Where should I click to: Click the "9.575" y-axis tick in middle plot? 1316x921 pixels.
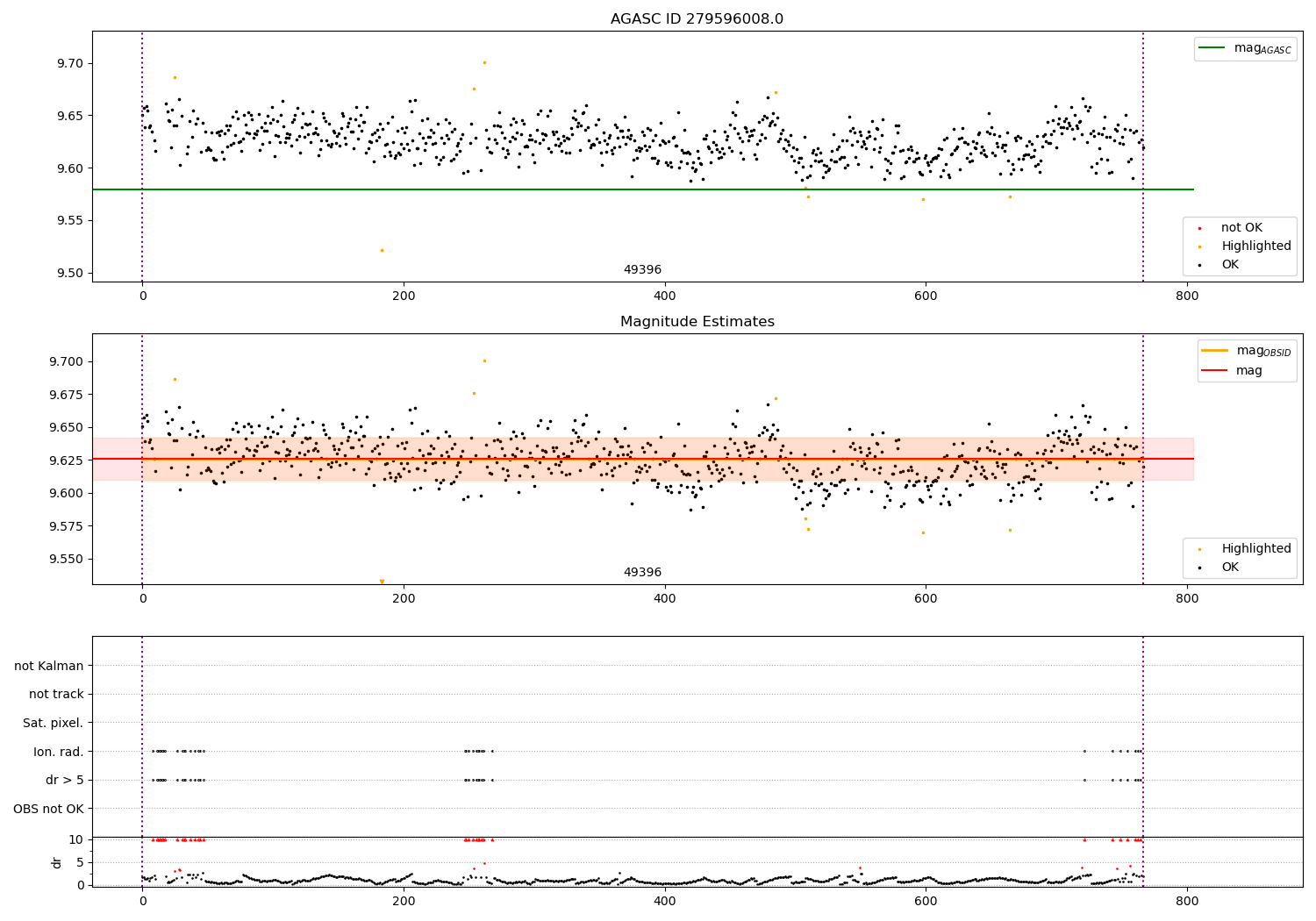point(68,526)
